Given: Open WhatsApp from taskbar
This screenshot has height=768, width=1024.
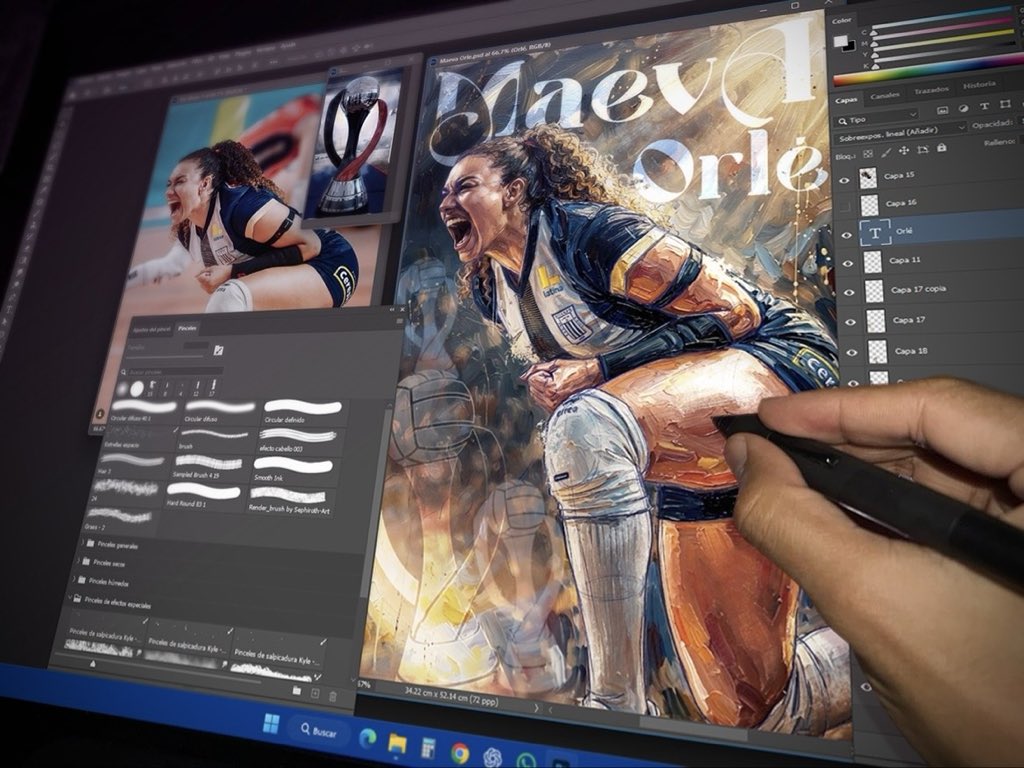Looking at the screenshot, I should pyautogui.click(x=526, y=761).
